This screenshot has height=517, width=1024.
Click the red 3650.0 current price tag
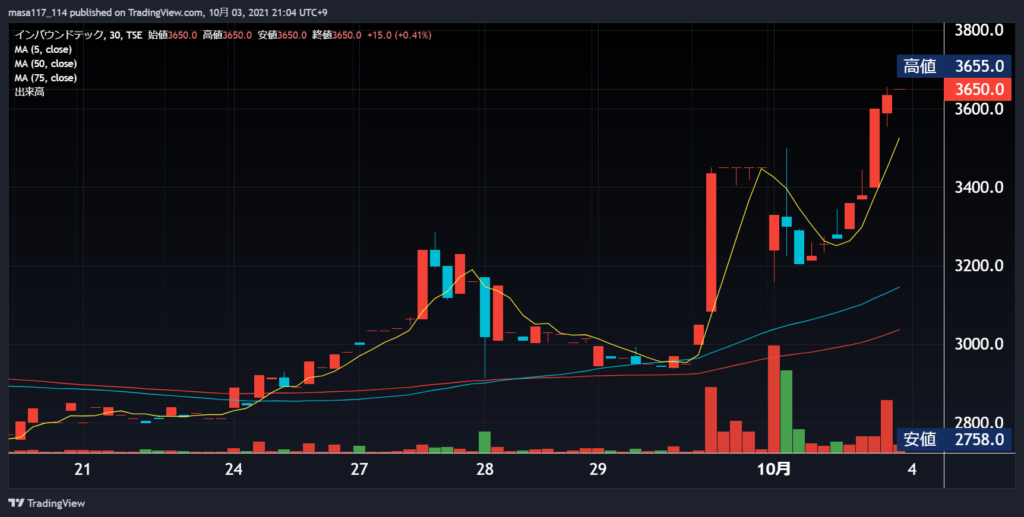977,89
